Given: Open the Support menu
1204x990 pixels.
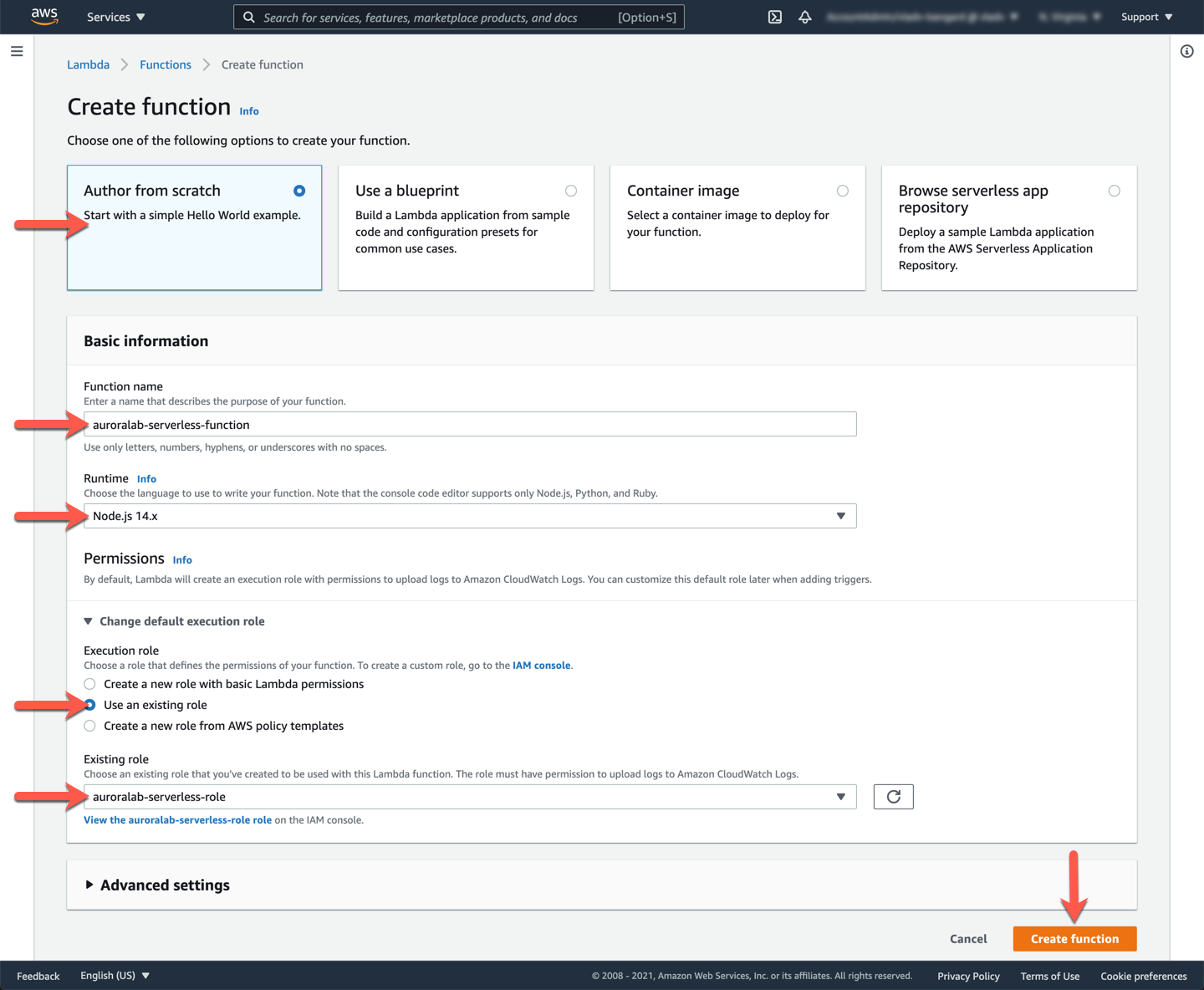Looking at the screenshot, I should (1145, 17).
